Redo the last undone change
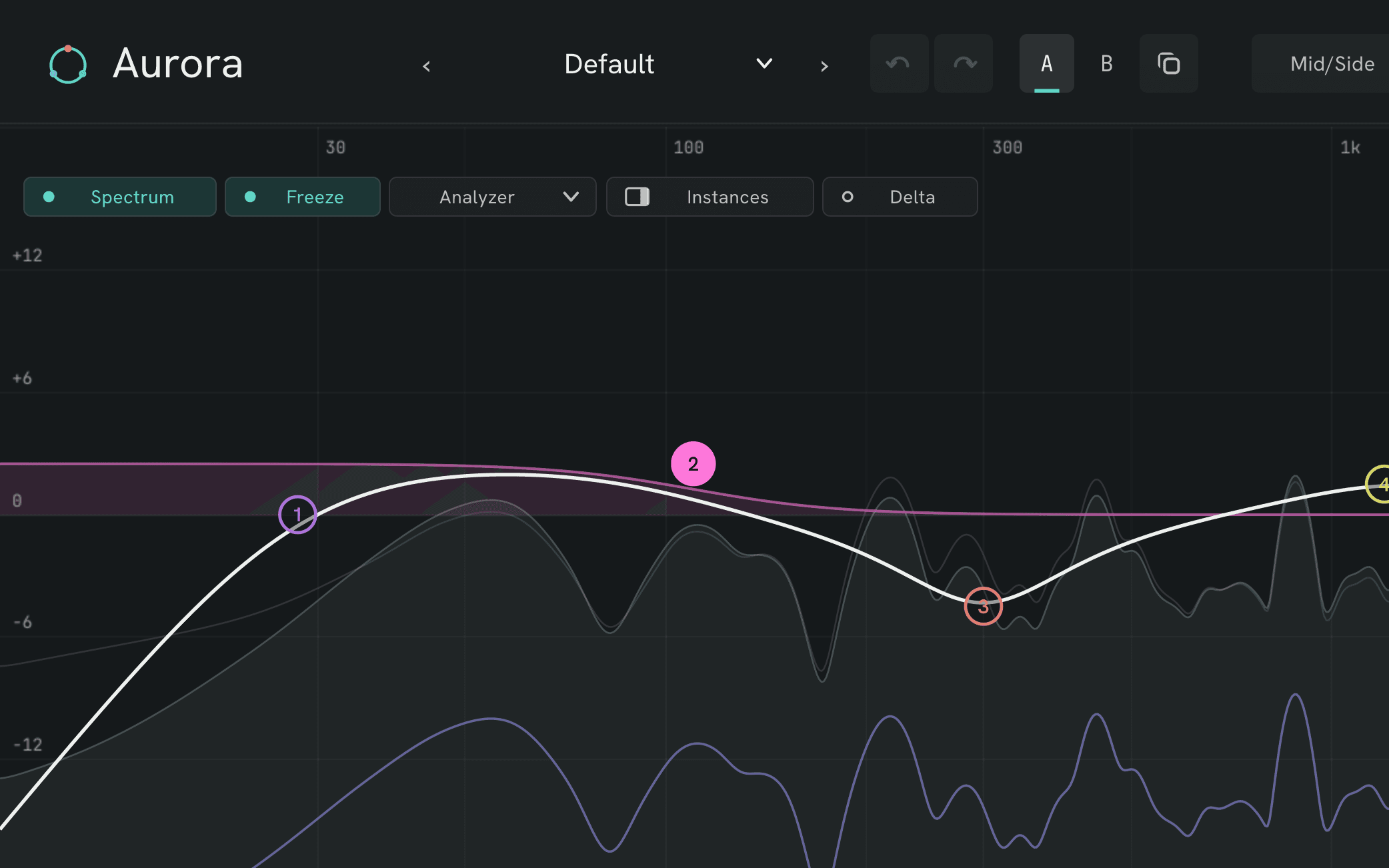 (x=964, y=63)
